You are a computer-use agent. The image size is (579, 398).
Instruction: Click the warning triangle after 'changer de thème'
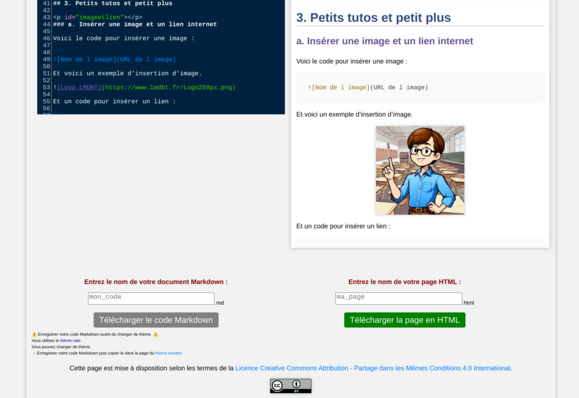pyautogui.click(x=155, y=334)
